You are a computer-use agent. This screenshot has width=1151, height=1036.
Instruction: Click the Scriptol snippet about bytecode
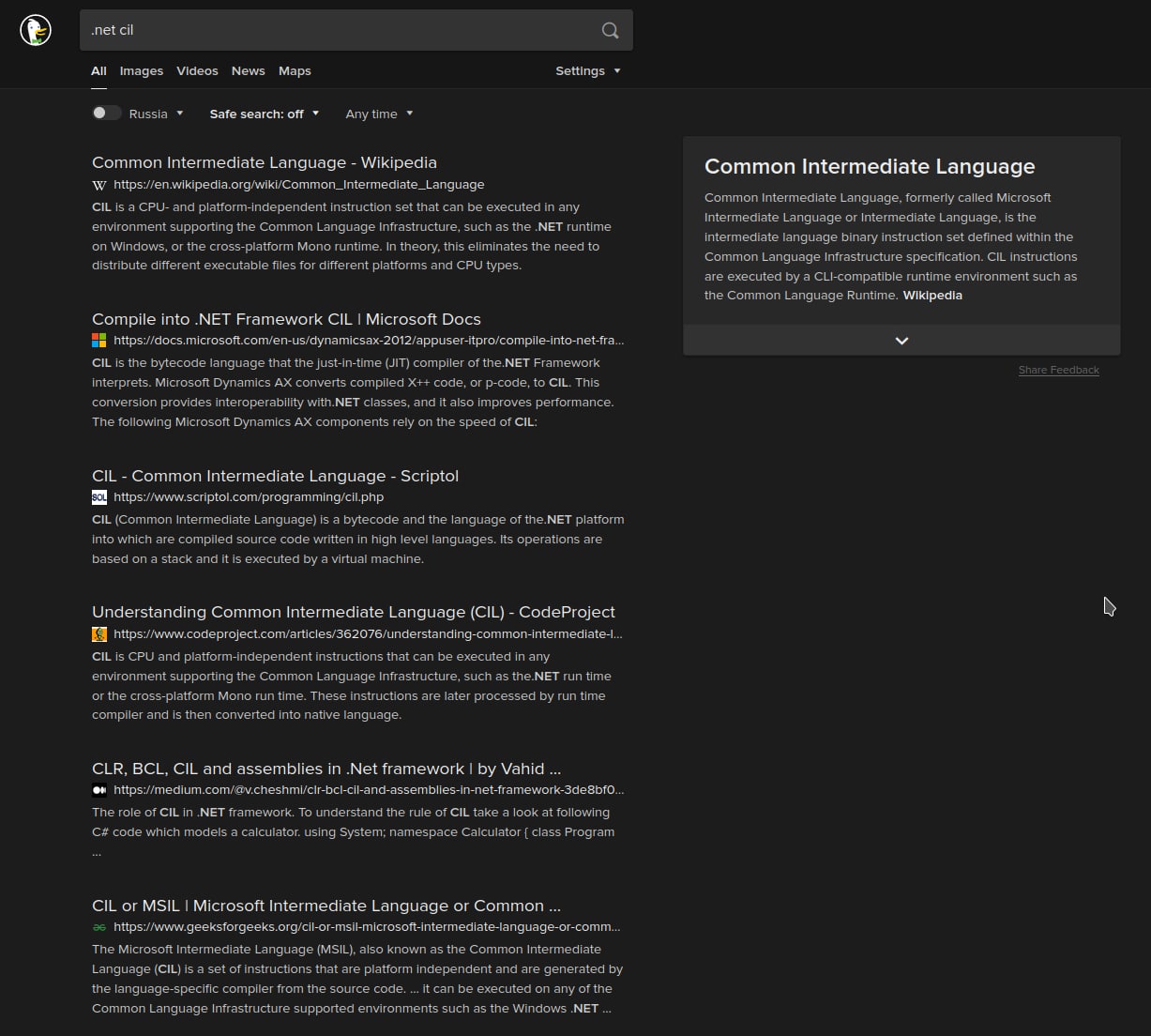[x=357, y=539]
